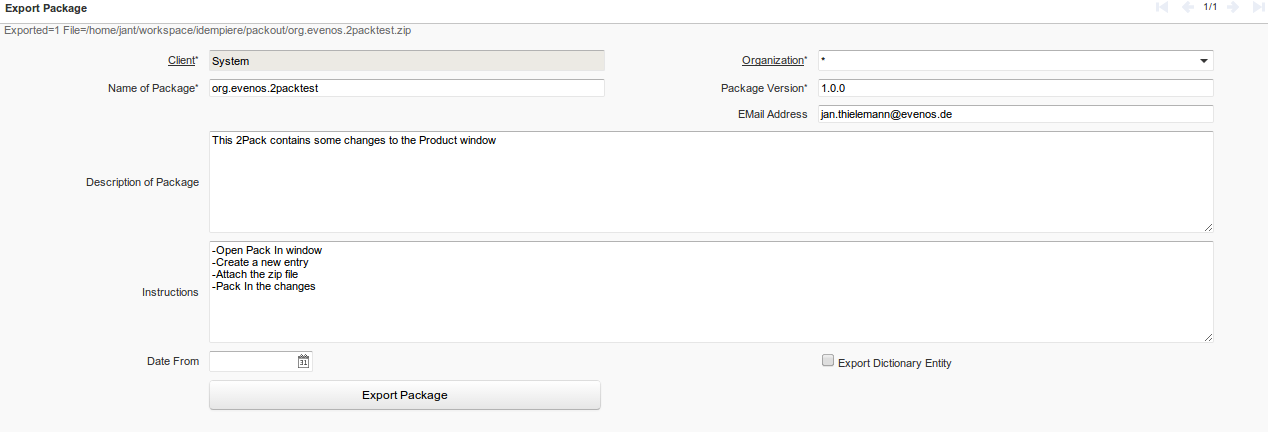Screen dimensions: 1268x432
Task: Click the underlined Organization label link
Action: tap(773, 61)
